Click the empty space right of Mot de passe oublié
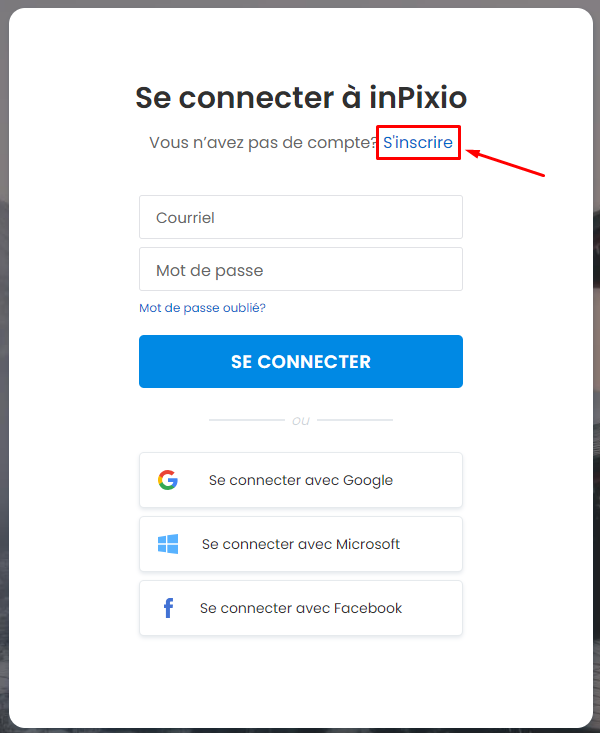 click(x=365, y=308)
